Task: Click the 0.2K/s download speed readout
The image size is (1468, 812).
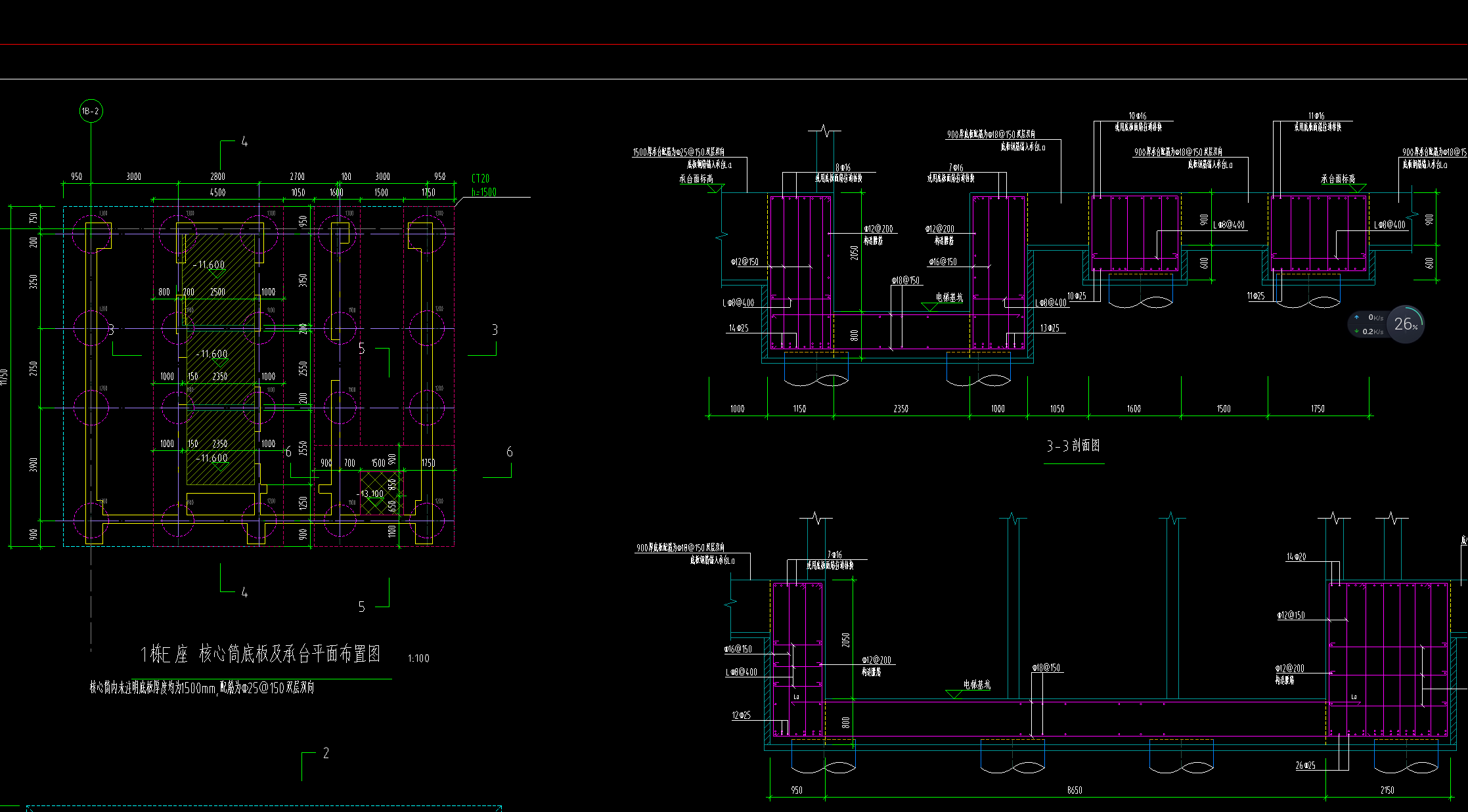Action: click(x=1373, y=331)
